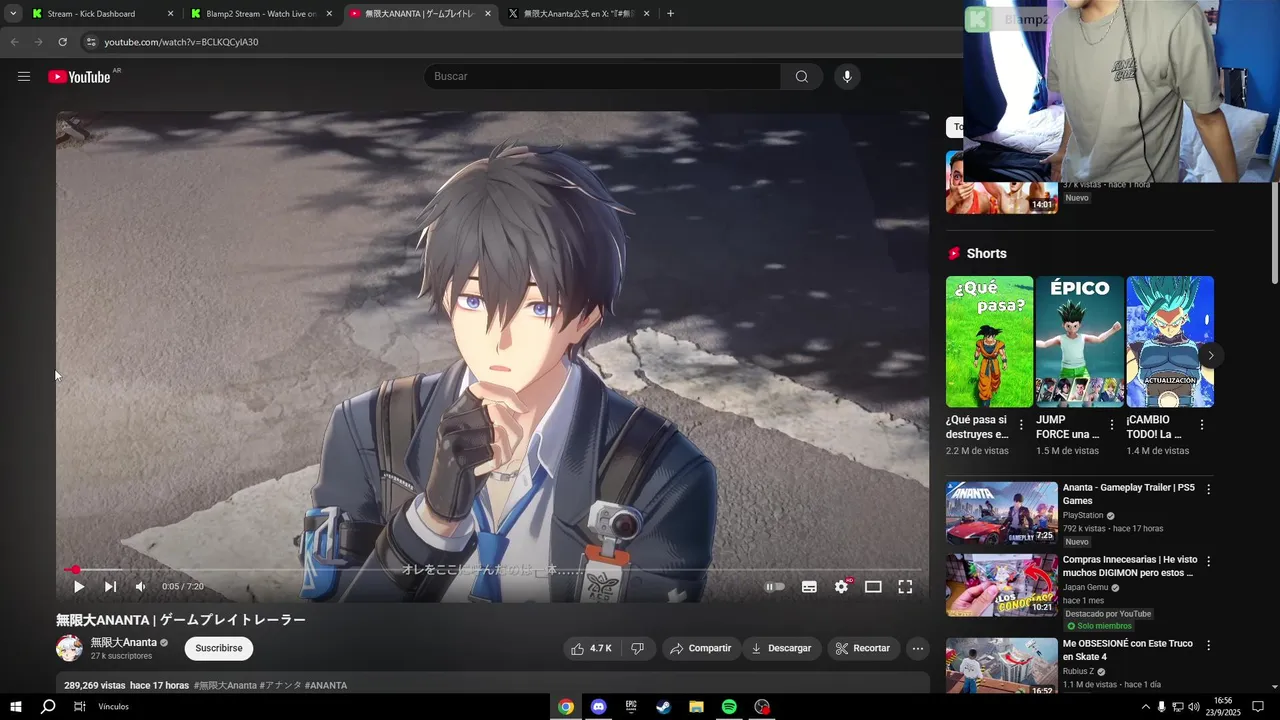Go to the YouTube home logo
1280x720 pixels.
point(79,77)
